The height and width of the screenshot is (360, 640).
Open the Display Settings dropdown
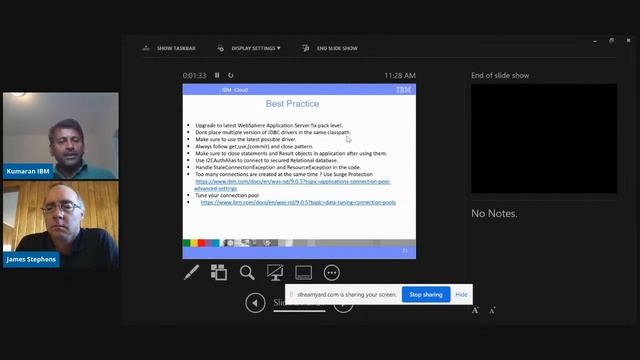(x=249, y=48)
